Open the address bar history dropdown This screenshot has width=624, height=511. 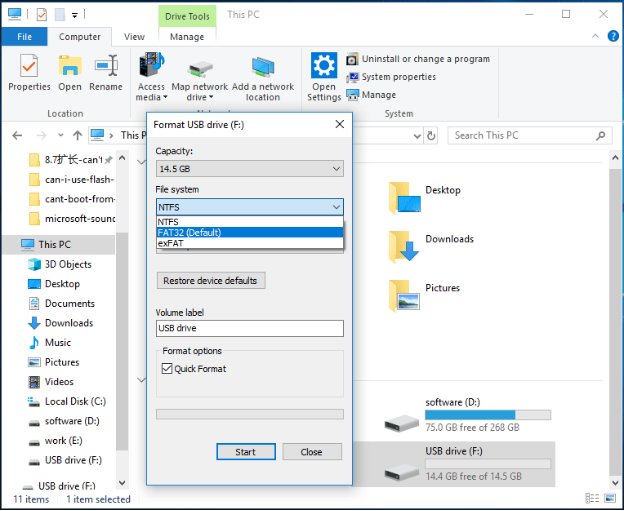coord(417,136)
